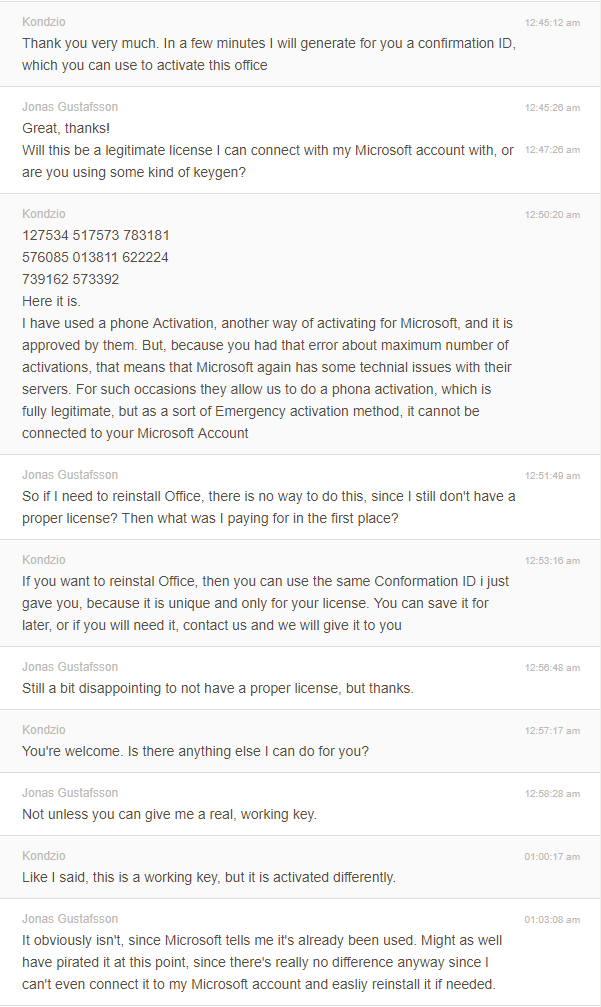
Task: Click the 01:03:08 am timestamp
Action: click(x=552, y=920)
